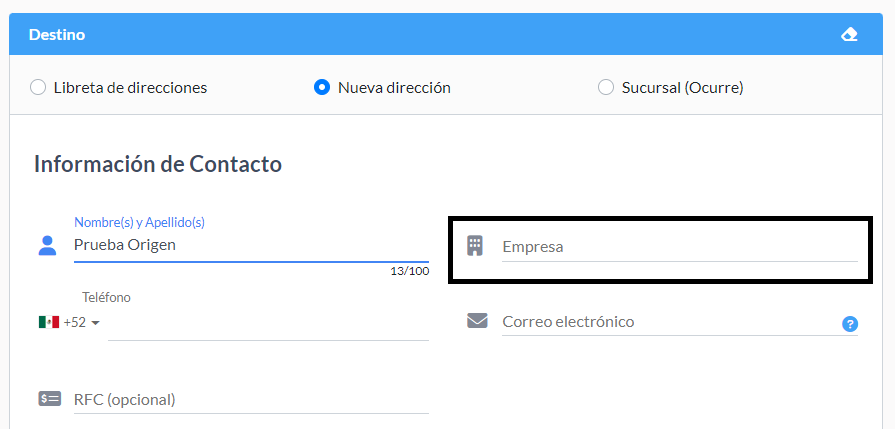Open the +52 phone prefix selector
This screenshot has width=895, height=429.
[x=70, y=322]
